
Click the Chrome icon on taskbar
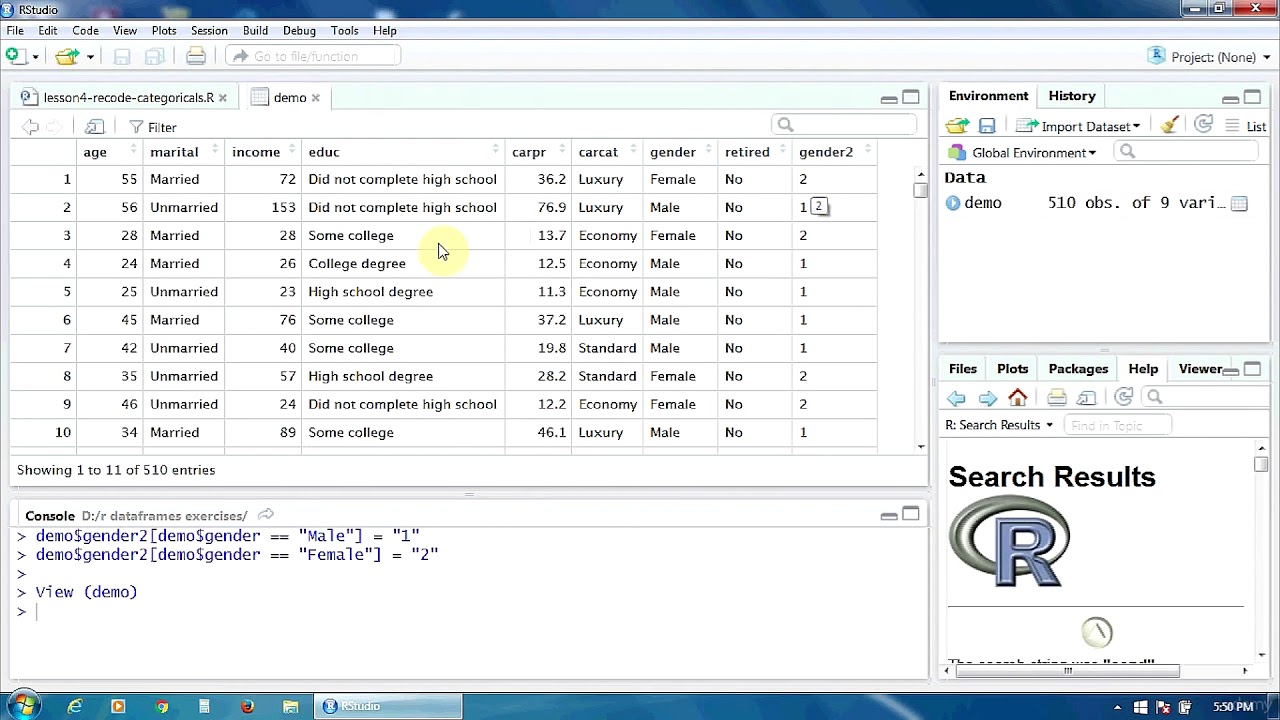click(x=161, y=706)
